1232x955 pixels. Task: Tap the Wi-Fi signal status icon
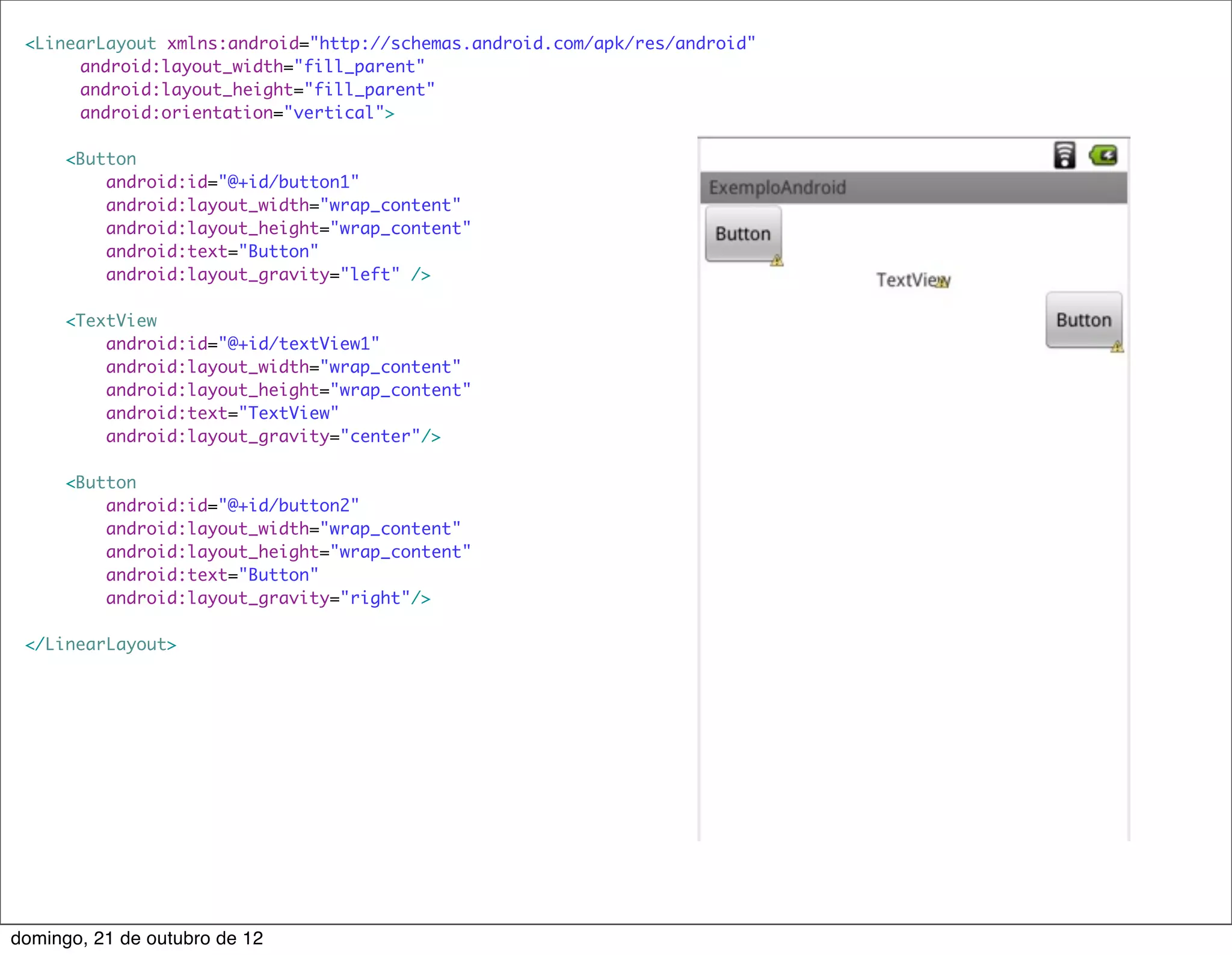click(1064, 155)
